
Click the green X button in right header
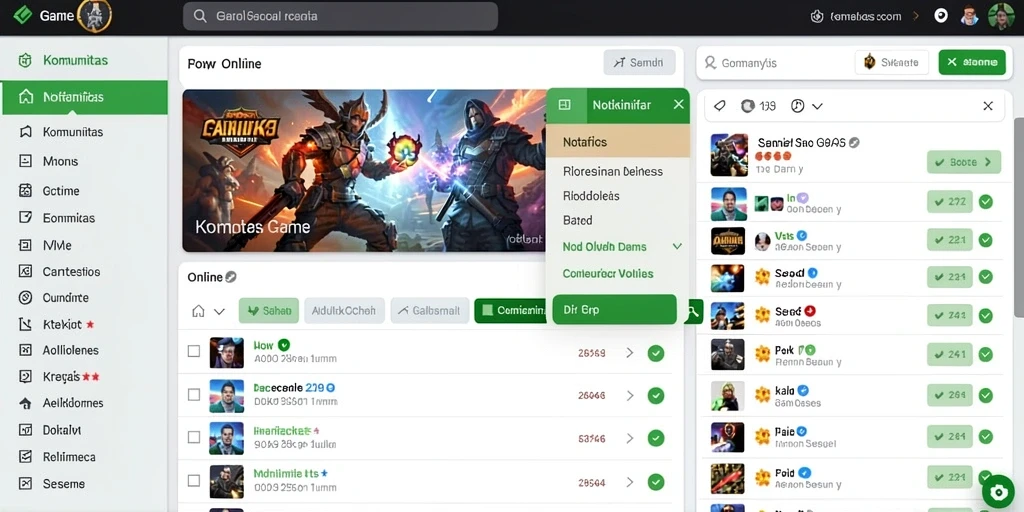click(972, 63)
